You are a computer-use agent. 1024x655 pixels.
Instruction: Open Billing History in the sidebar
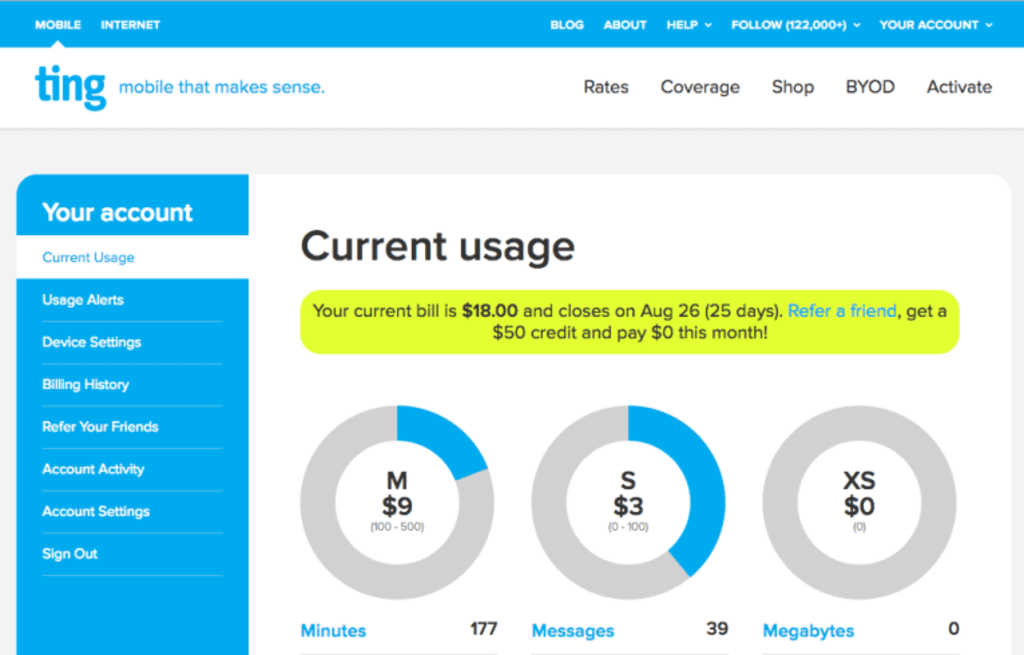[x=86, y=385]
